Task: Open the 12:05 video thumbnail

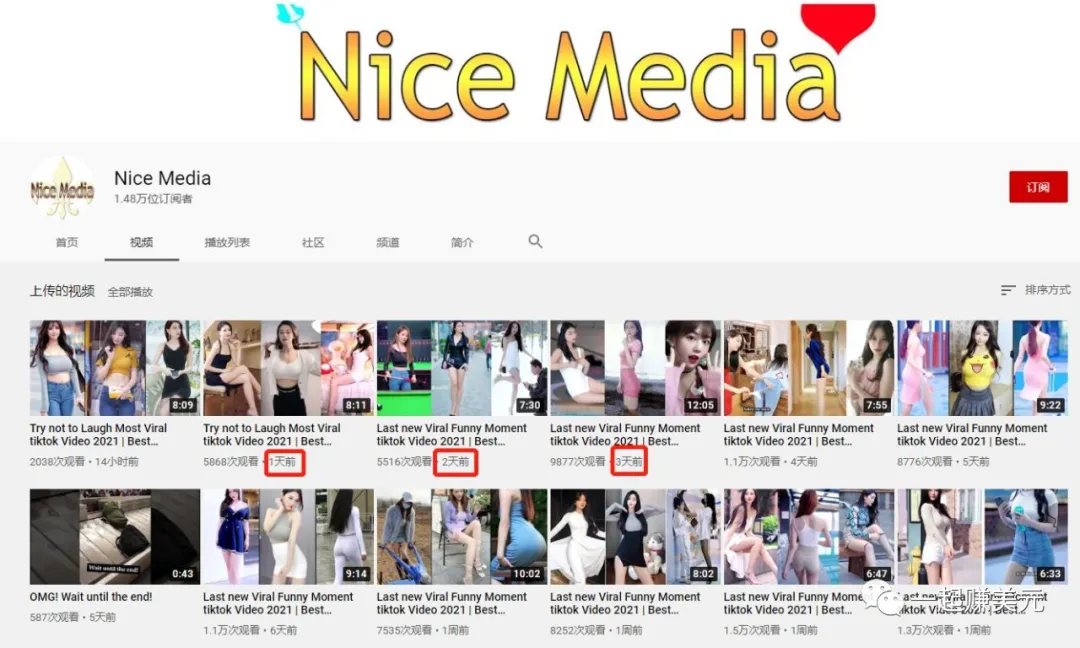Action: pyautogui.click(x=635, y=368)
